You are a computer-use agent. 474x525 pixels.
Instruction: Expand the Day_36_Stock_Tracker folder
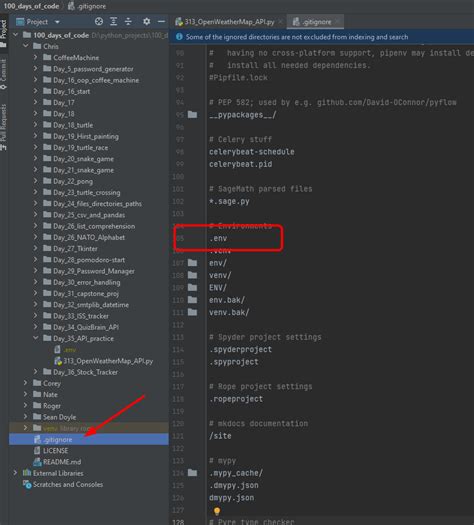pyautogui.click(x=35, y=372)
